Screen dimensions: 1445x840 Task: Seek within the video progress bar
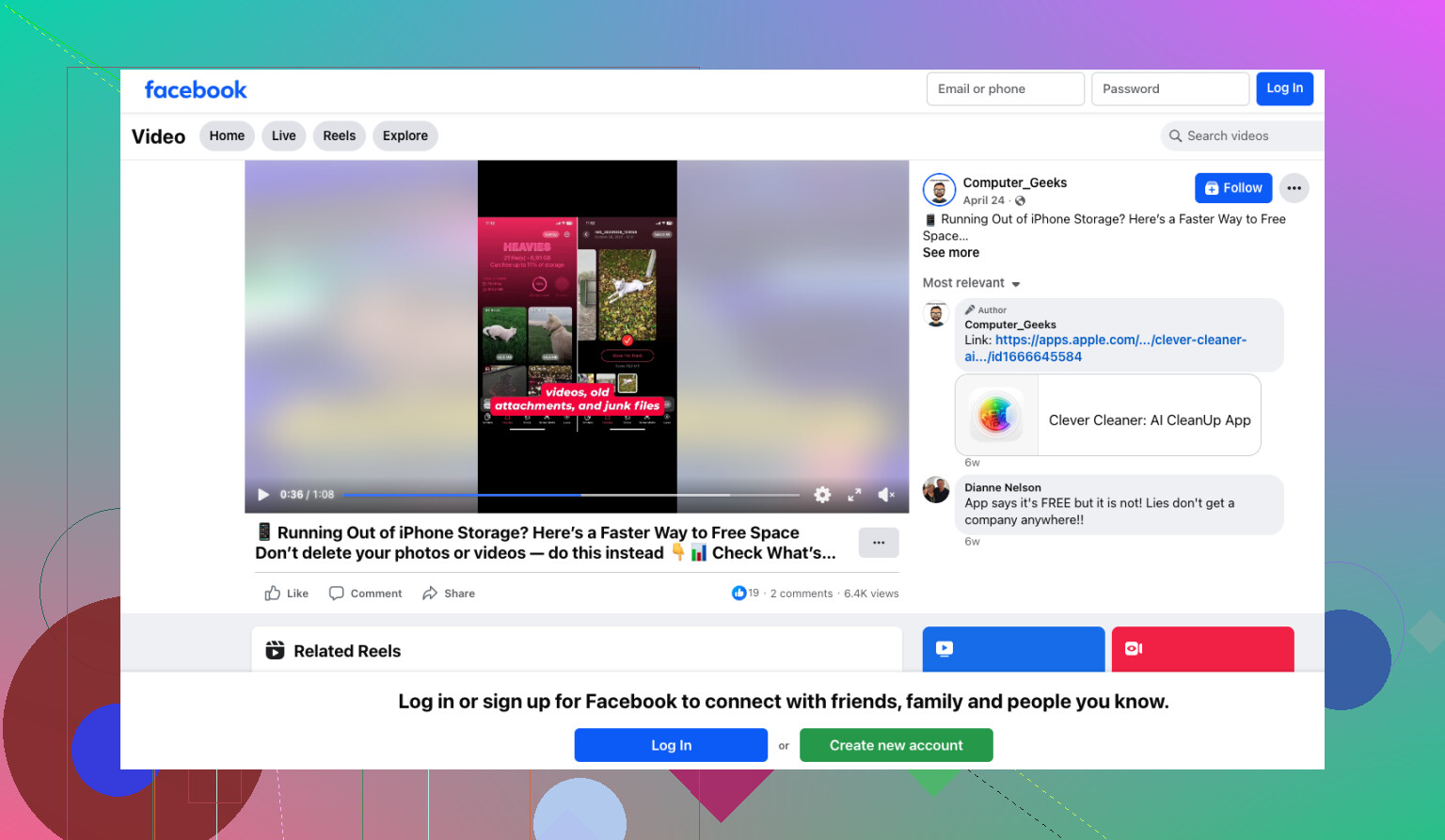click(571, 495)
